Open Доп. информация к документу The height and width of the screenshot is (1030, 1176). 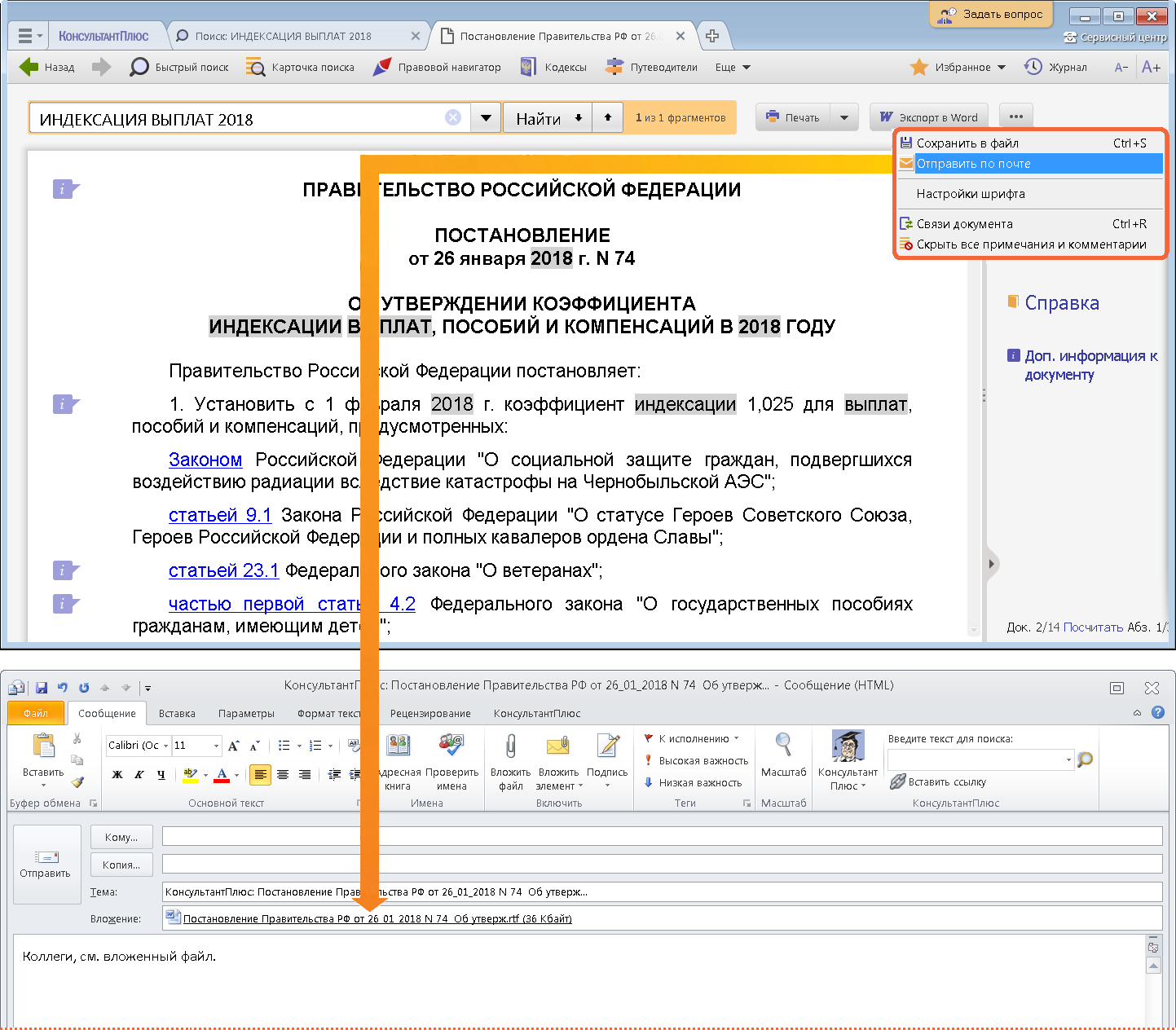pos(1091,365)
